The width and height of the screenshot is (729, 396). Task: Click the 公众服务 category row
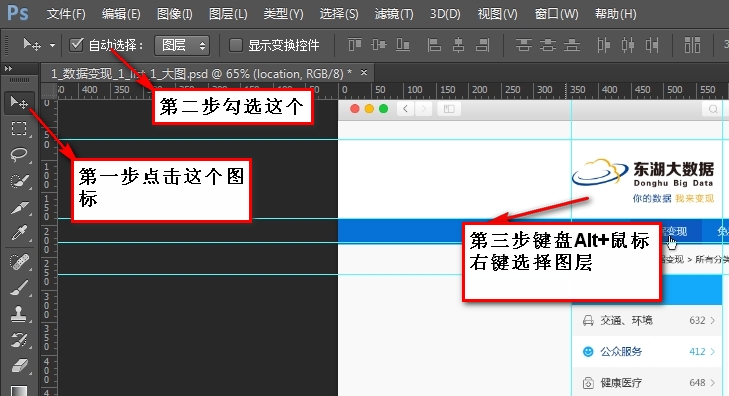point(647,351)
